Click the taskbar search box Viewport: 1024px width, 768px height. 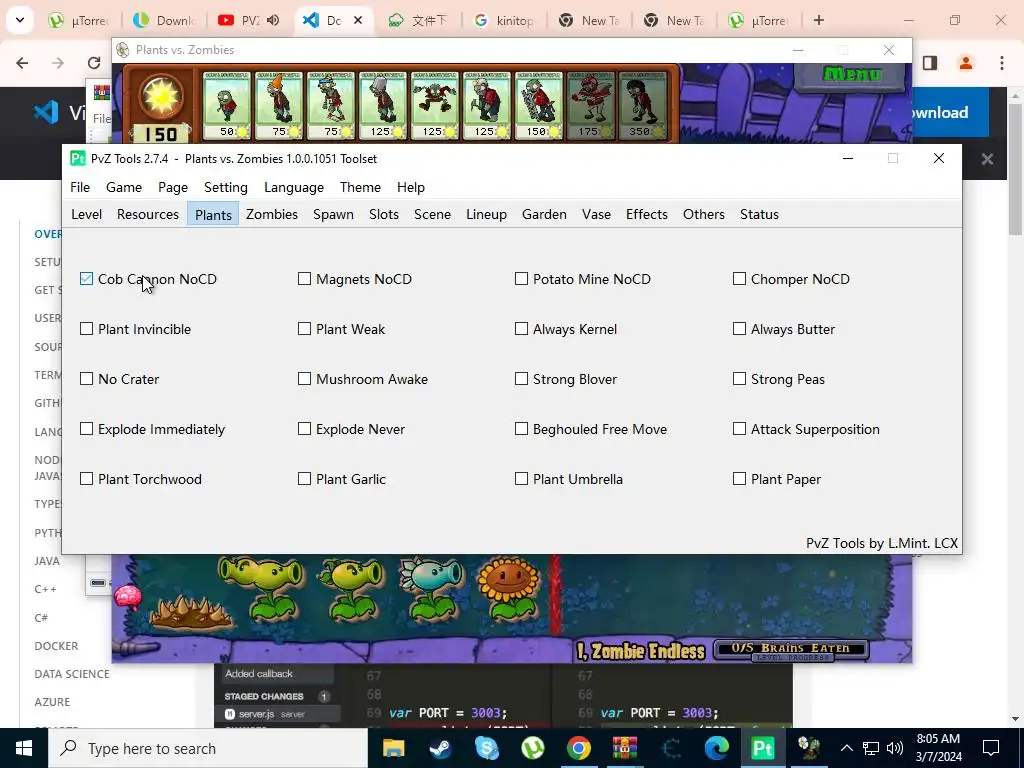(x=208, y=748)
